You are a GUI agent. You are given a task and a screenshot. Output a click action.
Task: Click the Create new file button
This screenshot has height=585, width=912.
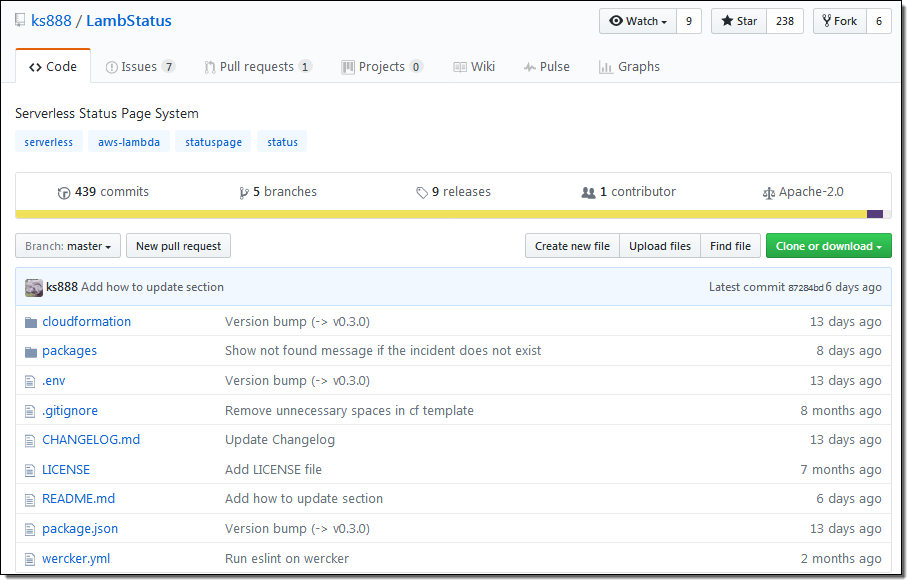click(572, 246)
